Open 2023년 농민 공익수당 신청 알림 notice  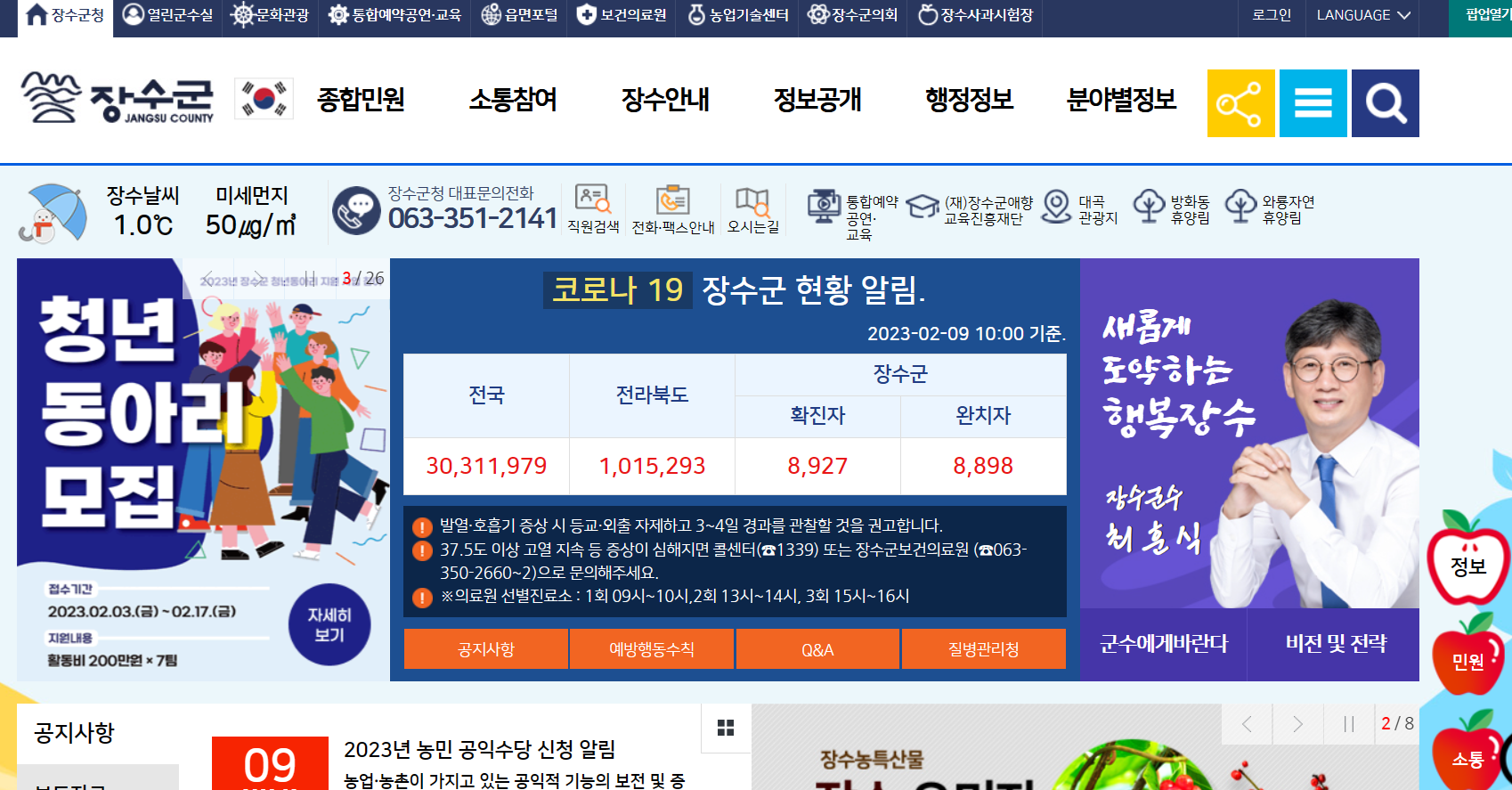pos(479,750)
